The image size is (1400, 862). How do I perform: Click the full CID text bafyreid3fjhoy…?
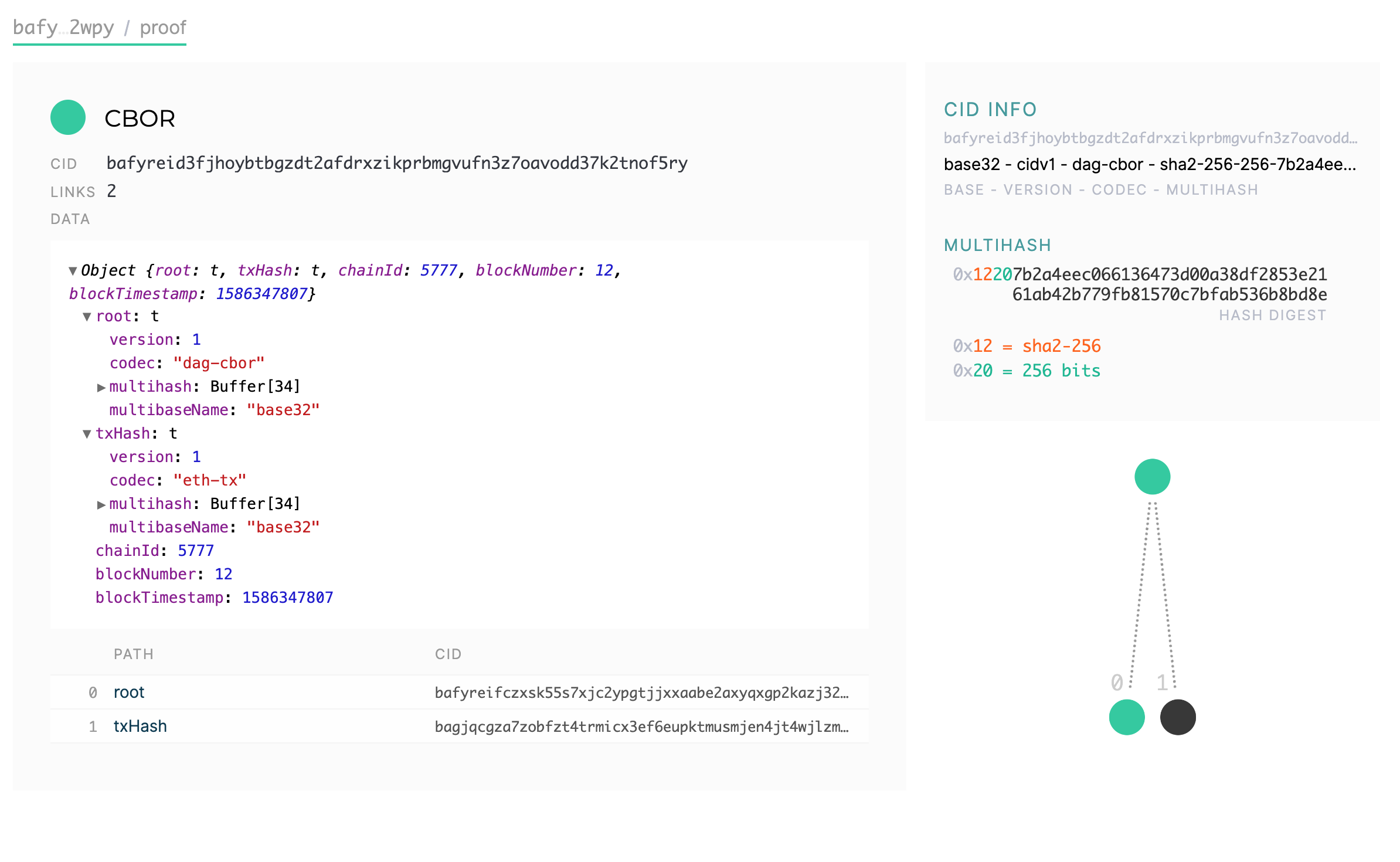click(397, 163)
